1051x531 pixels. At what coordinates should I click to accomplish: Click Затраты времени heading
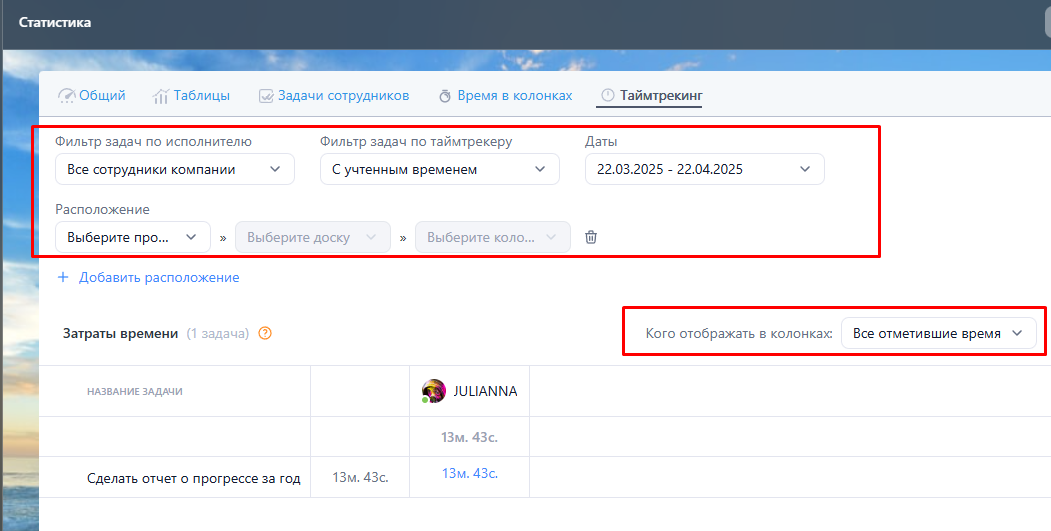[x=121, y=333]
